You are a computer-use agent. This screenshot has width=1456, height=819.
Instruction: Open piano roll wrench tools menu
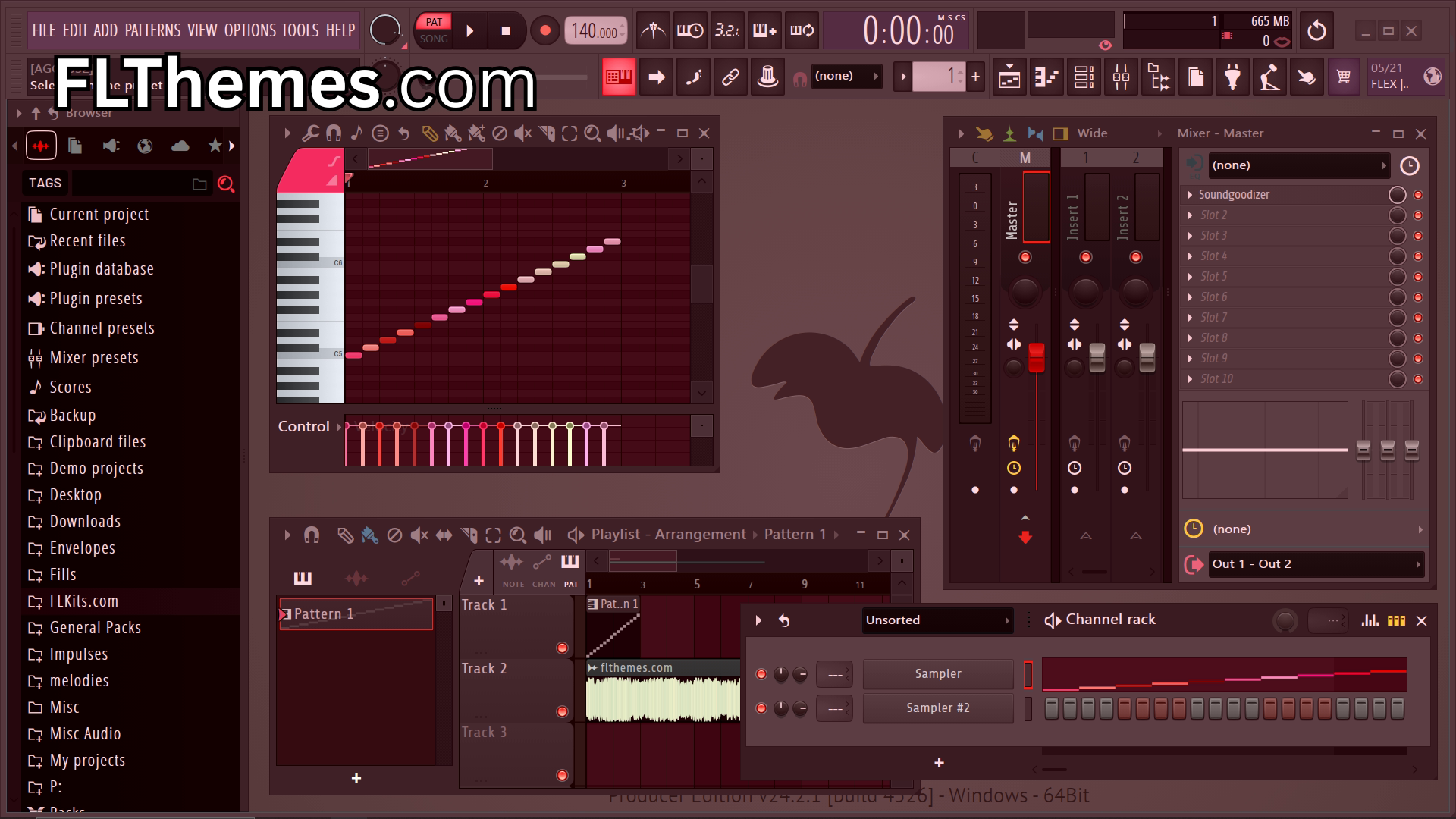tap(310, 133)
